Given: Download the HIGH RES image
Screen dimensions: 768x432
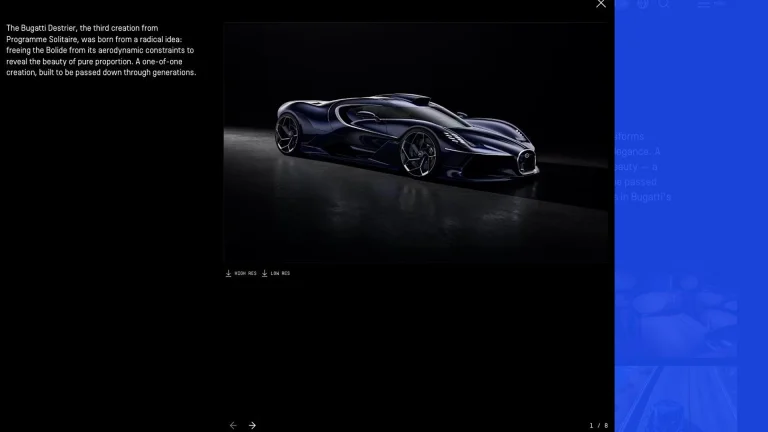Looking at the screenshot, I should coord(241,273).
